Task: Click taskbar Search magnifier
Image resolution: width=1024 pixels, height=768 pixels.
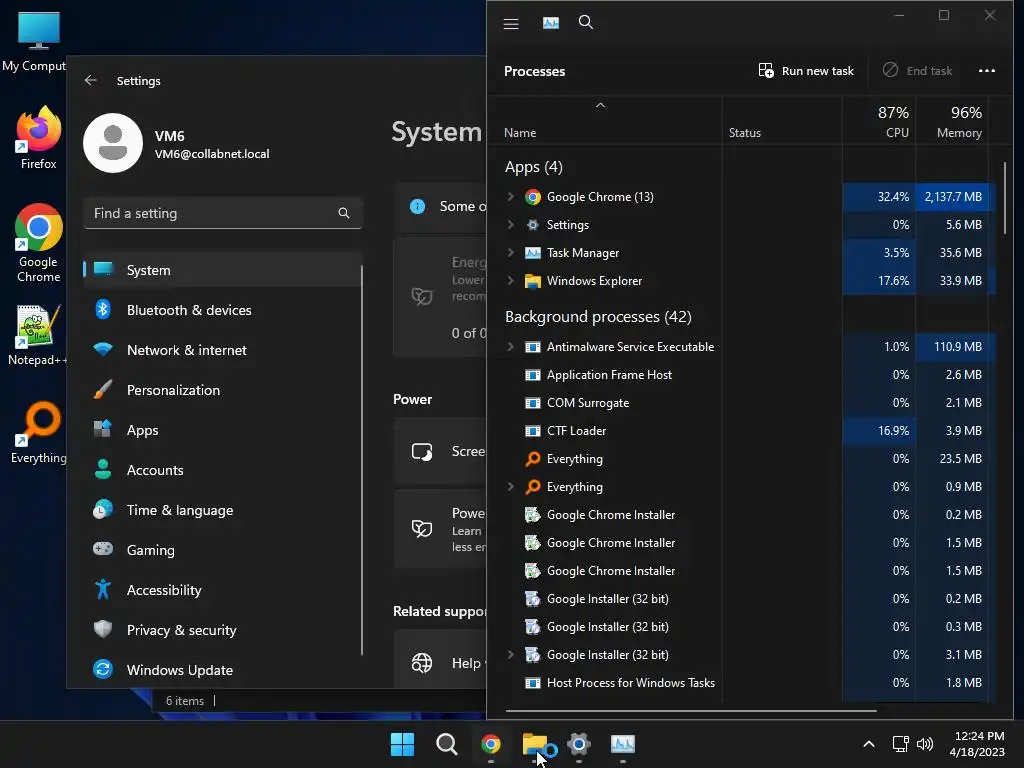Action: pyautogui.click(x=447, y=744)
